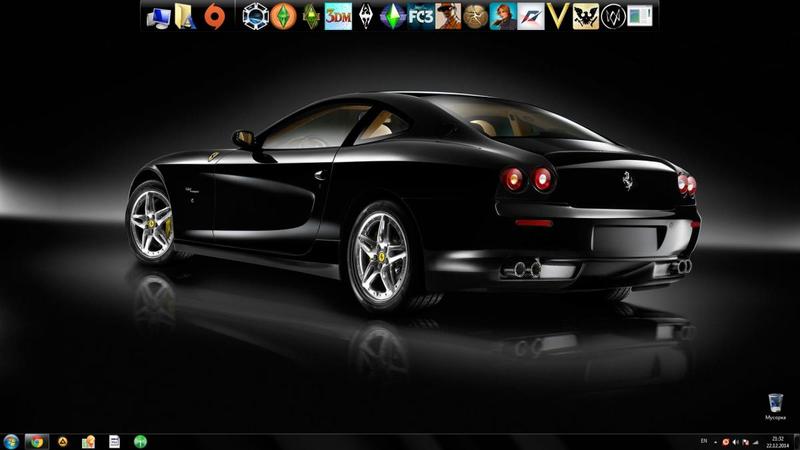The image size is (800, 450).
Task: Launch the 3DM shortcut from the dock
Action: point(339,15)
